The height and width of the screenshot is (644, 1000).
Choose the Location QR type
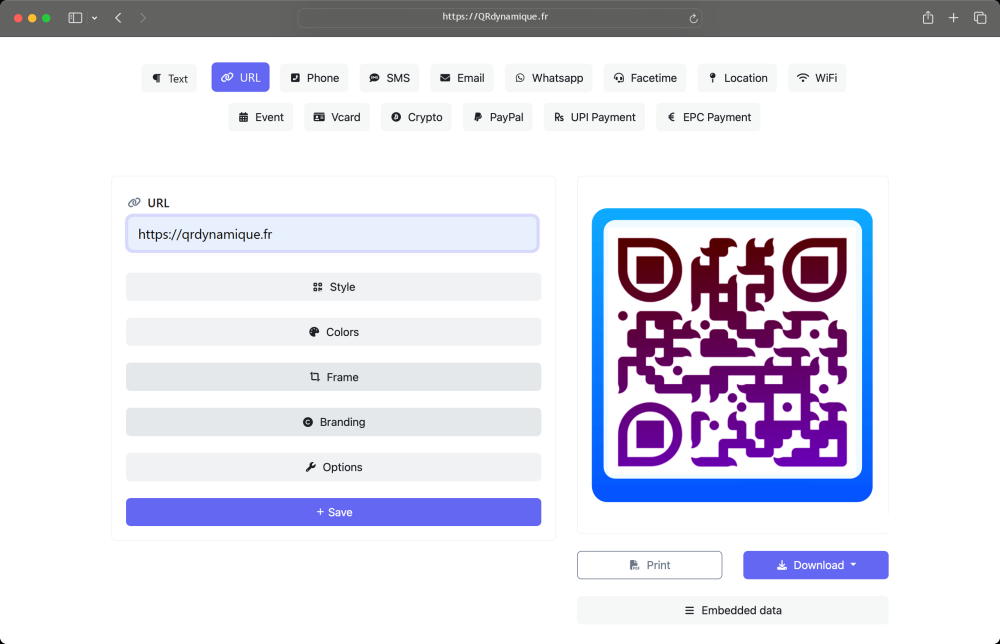tap(737, 78)
